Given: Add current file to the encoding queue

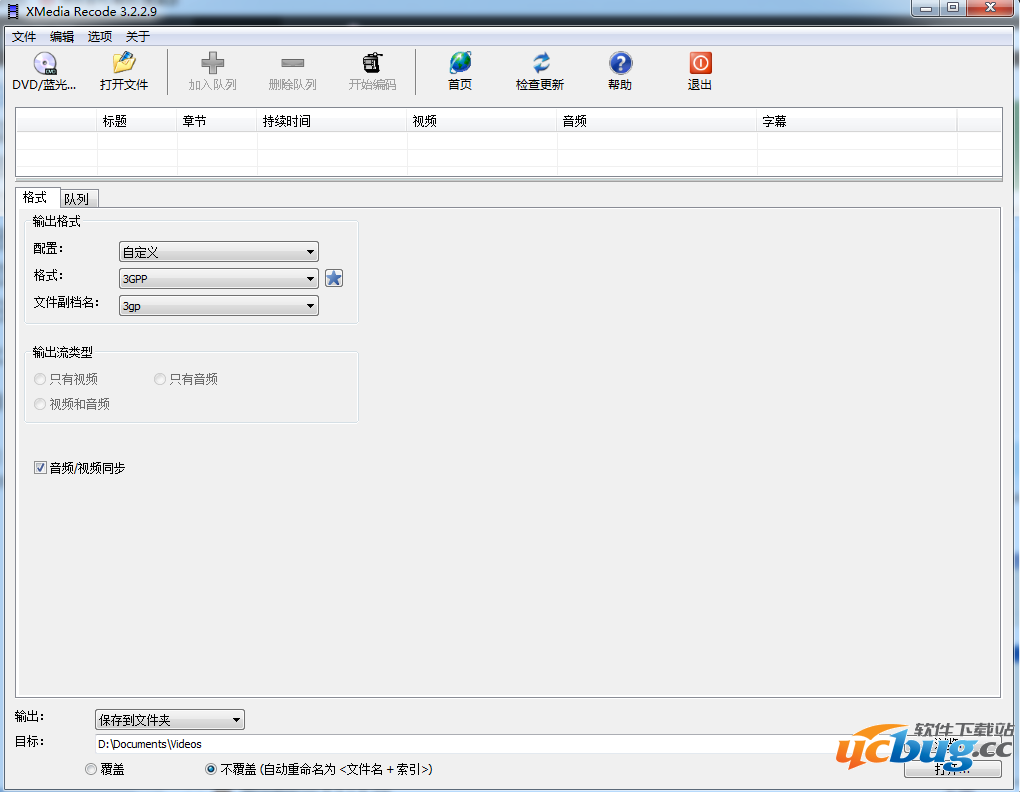Looking at the screenshot, I should click(212, 71).
